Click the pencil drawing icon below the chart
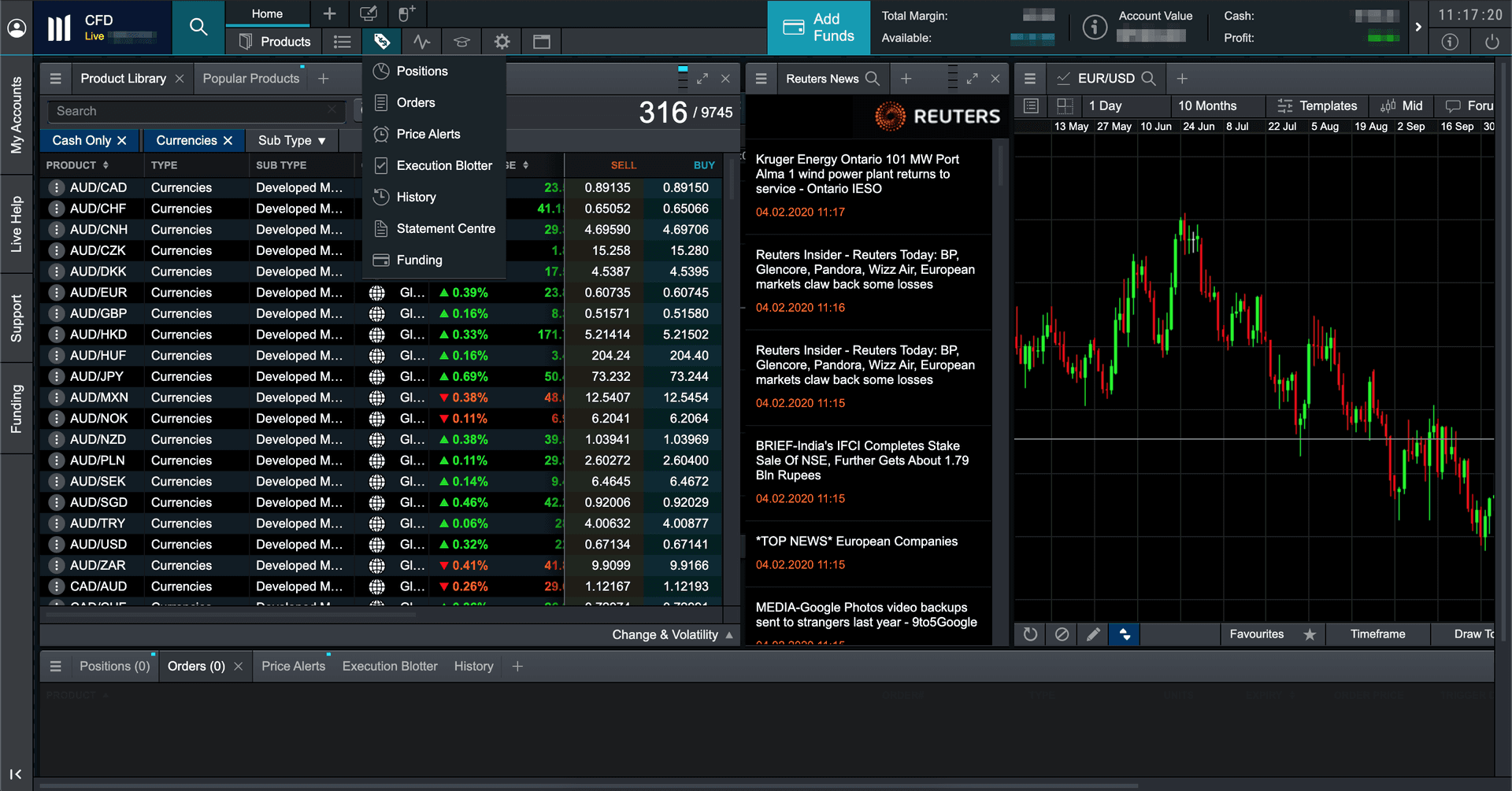This screenshot has width=1512, height=791. pos(1093,634)
